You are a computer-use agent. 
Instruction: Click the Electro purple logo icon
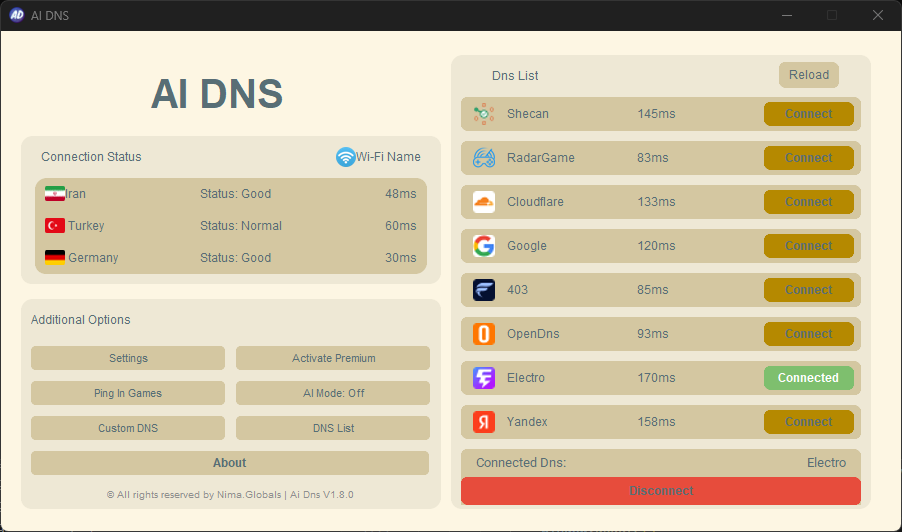click(484, 378)
